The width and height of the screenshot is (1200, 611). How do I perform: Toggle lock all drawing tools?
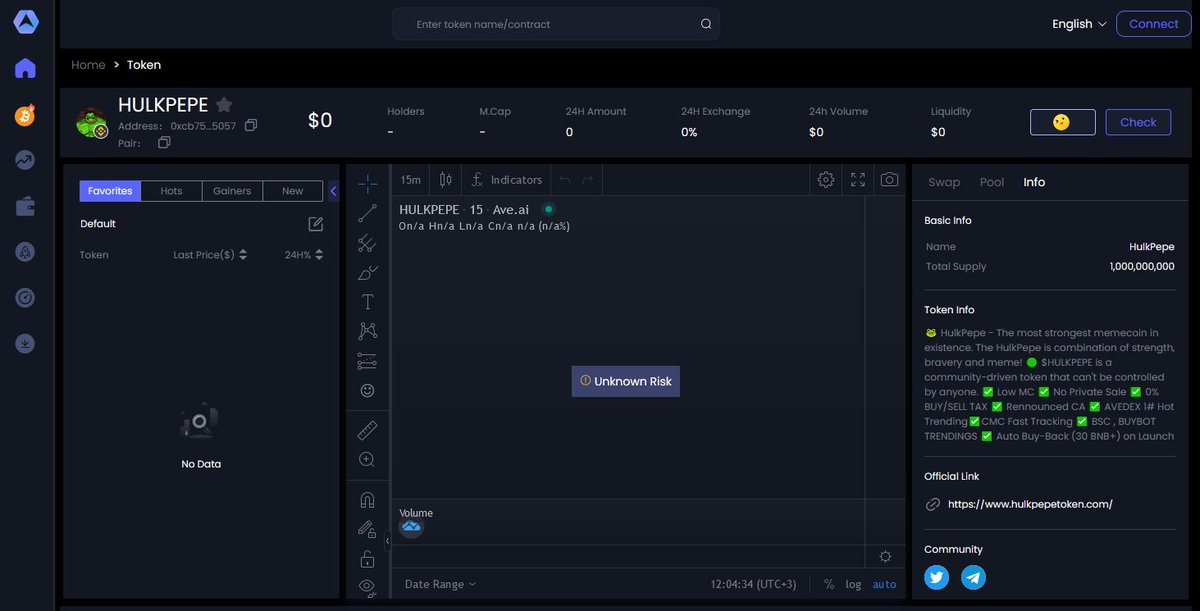coord(367,558)
